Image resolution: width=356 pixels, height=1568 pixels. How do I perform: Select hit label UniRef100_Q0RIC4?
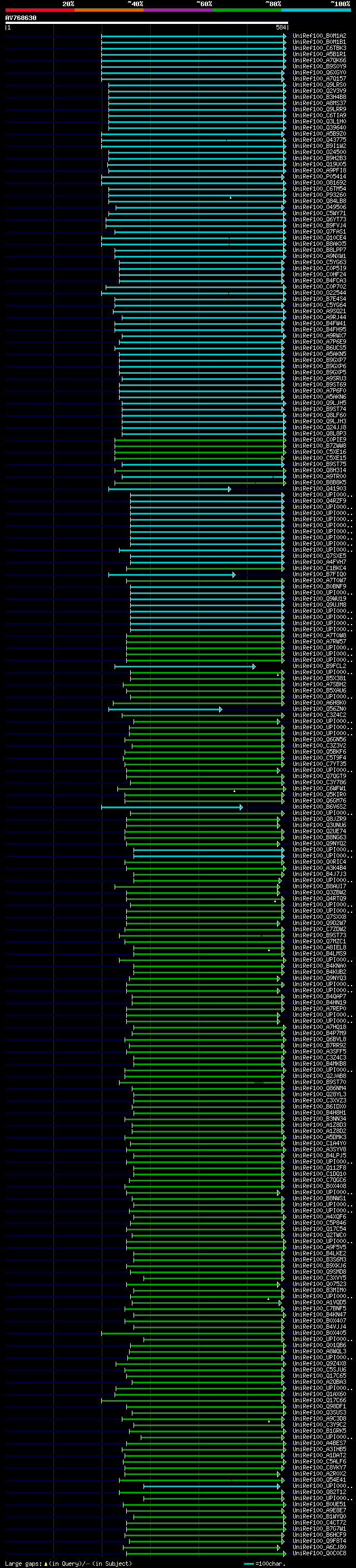pyautogui.click(x=319, y=863)
